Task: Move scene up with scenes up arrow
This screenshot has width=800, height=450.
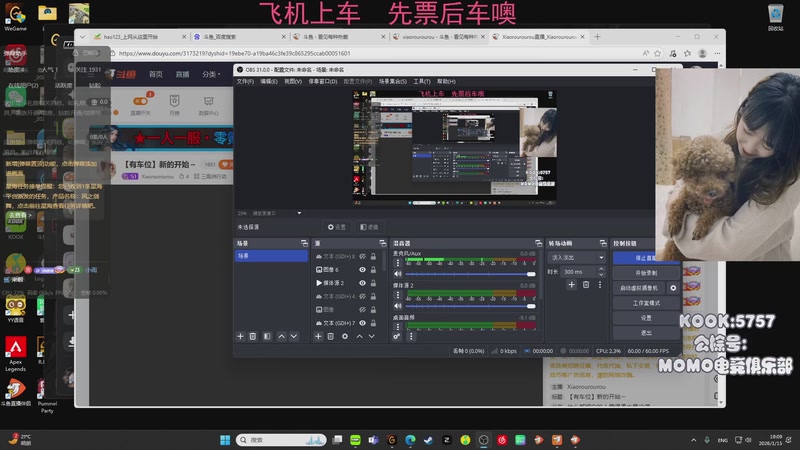Action: tap(281, 336)
